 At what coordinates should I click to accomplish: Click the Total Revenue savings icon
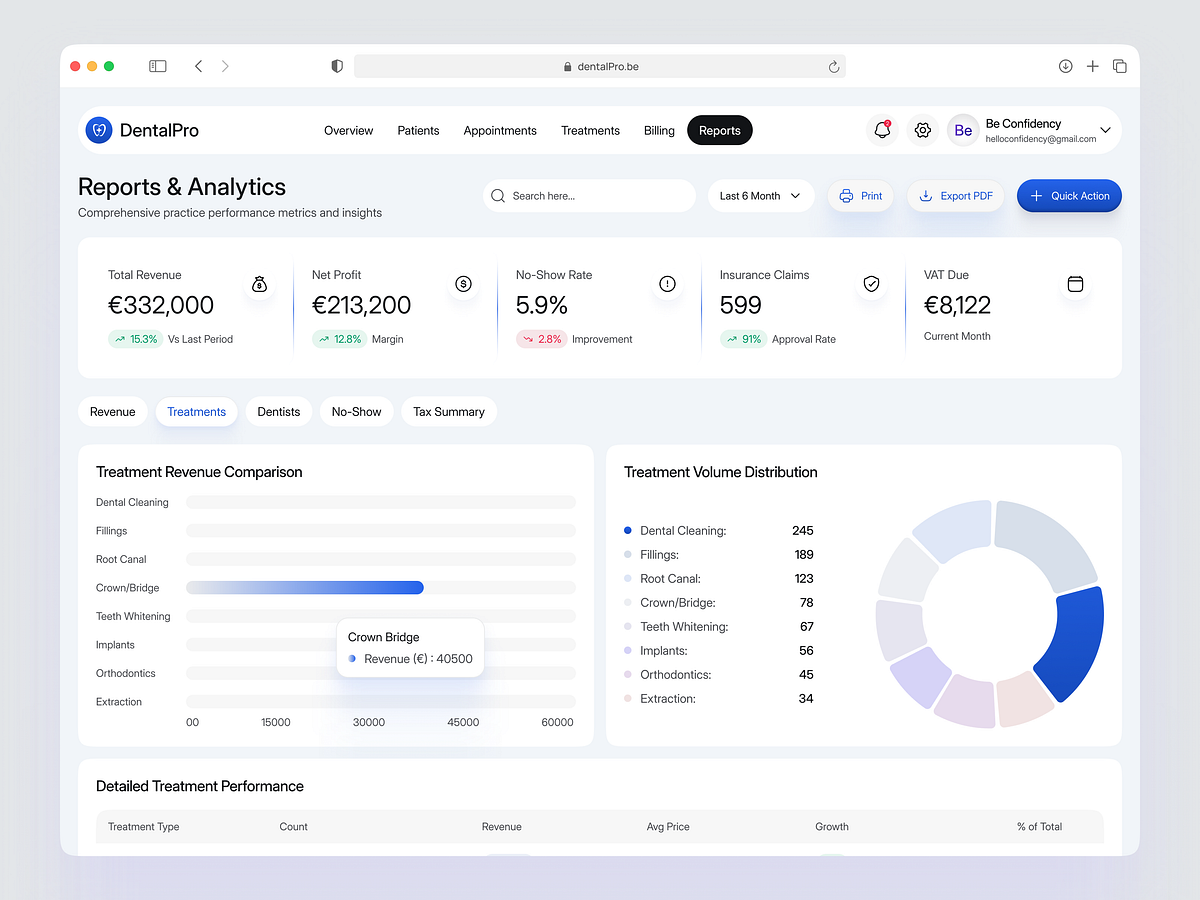point(260,284)
